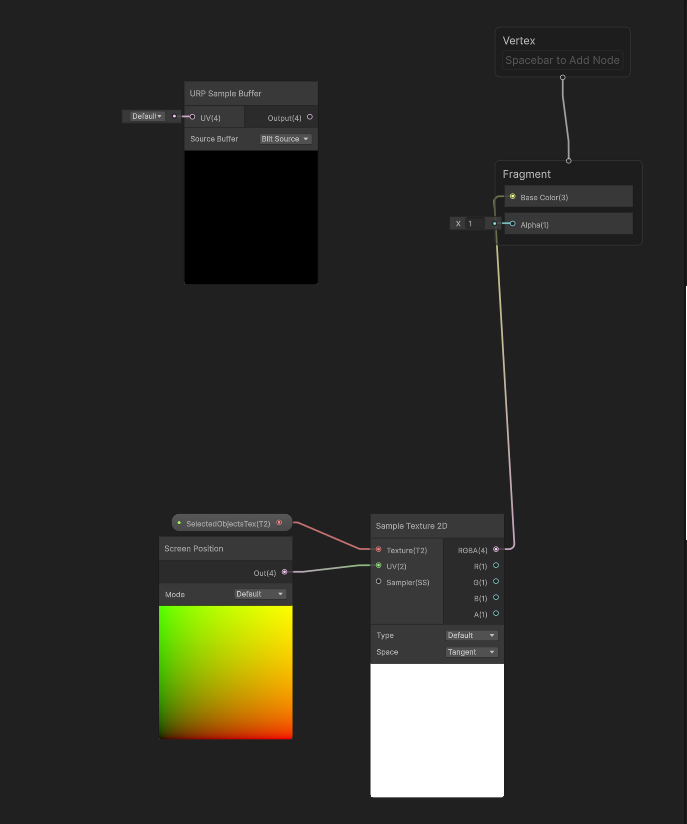Click the Out(4) port on Screen Position
Image resolution: width=687 pixels, height=824 pixels.
click(285, 572)
